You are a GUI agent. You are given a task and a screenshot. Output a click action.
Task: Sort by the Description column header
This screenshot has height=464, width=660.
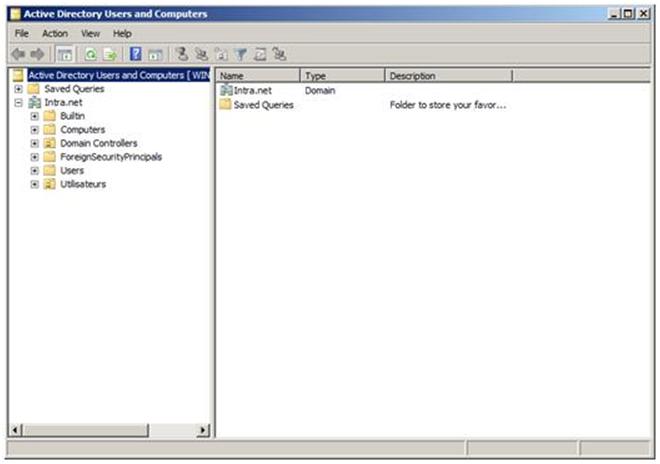pyautogui.click(x=449, y=76)
